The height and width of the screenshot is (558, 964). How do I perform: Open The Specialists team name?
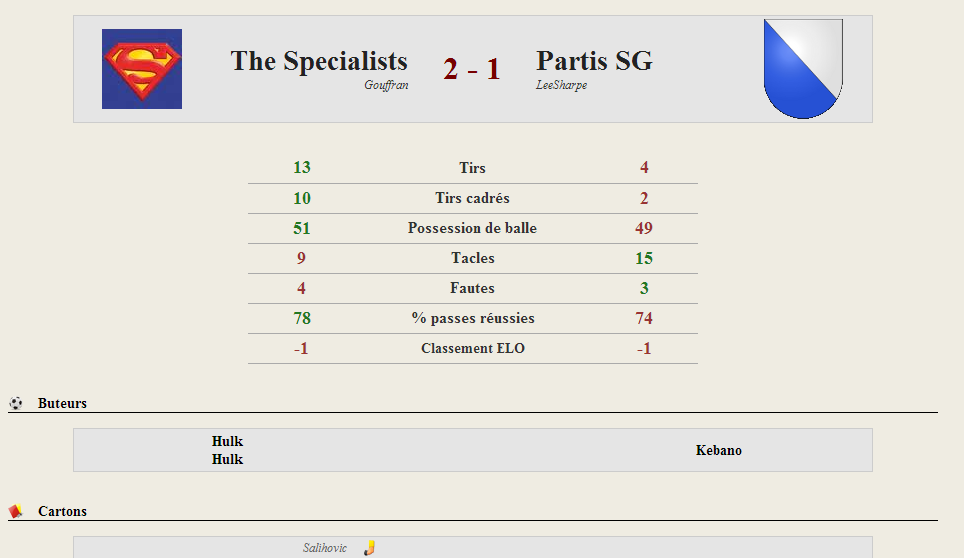click(x=319, y=61)
